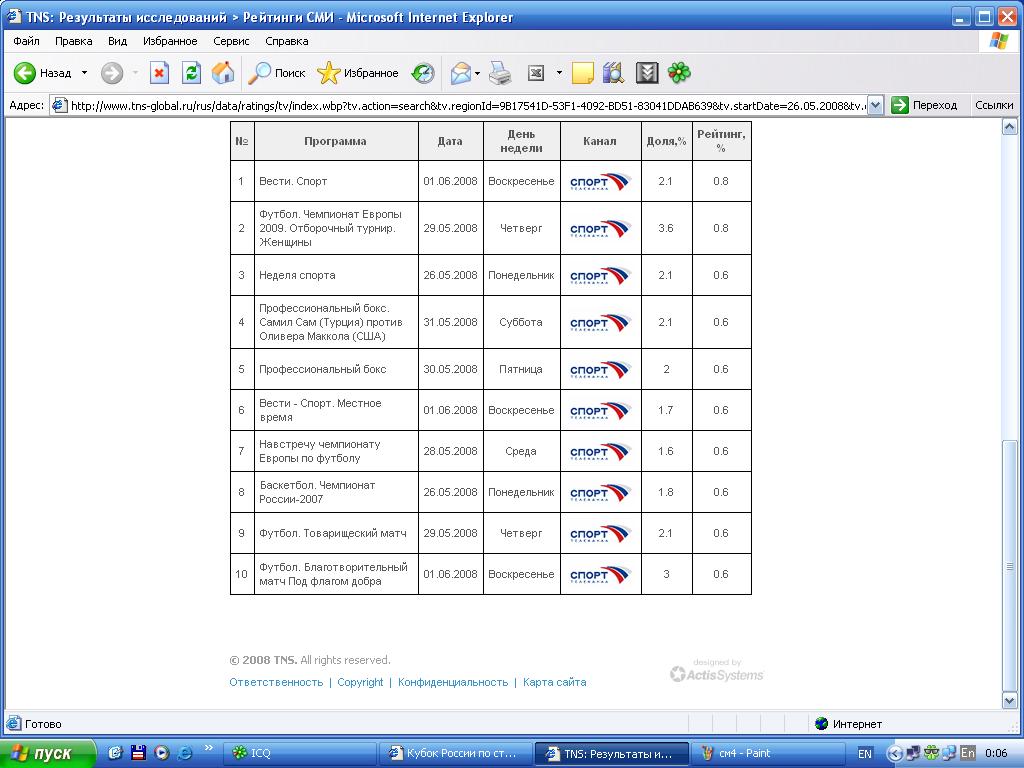Expand the Back button history dropdown
Image resolution: width=1024 pixels, height=768 pixels.
[84, 73]
